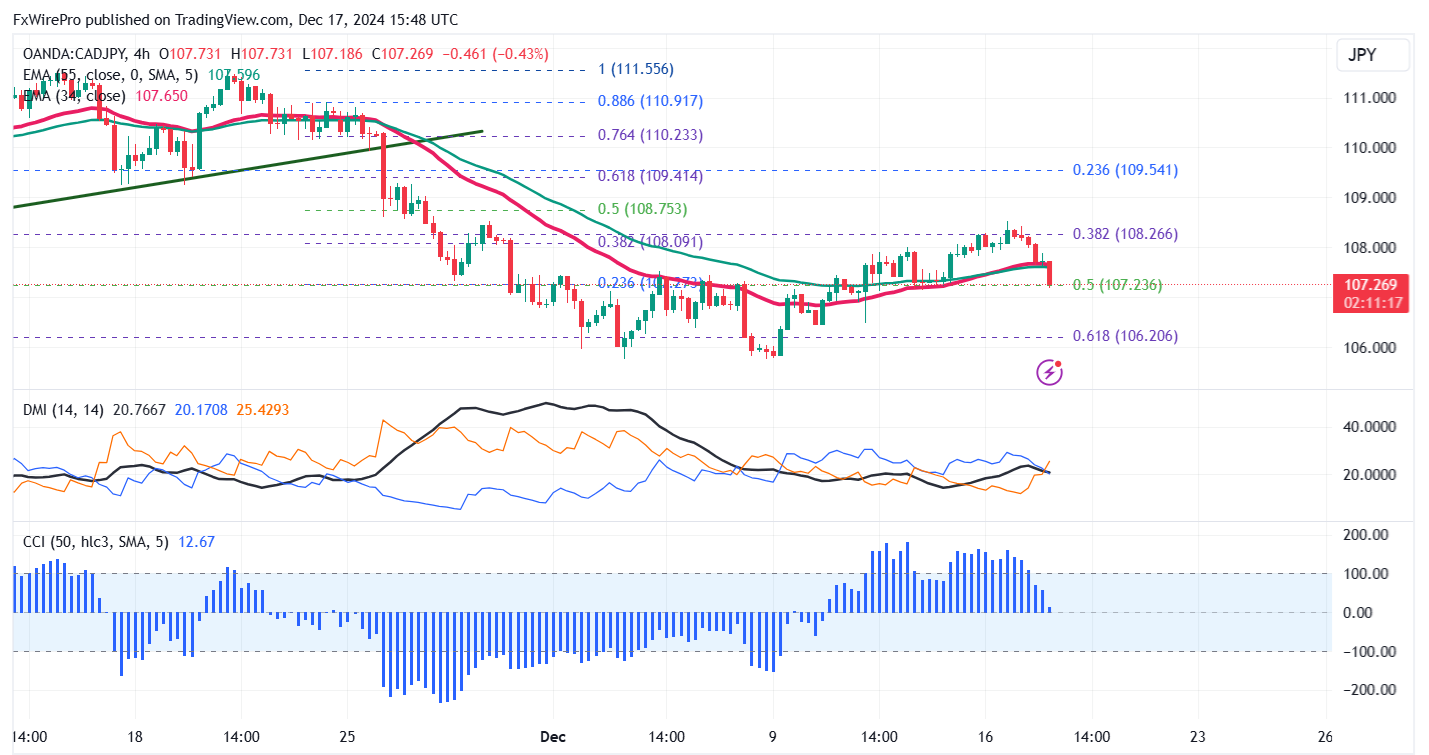Click the date 26 on time axis
1429x755 pixels.
tap(1325, 737)
